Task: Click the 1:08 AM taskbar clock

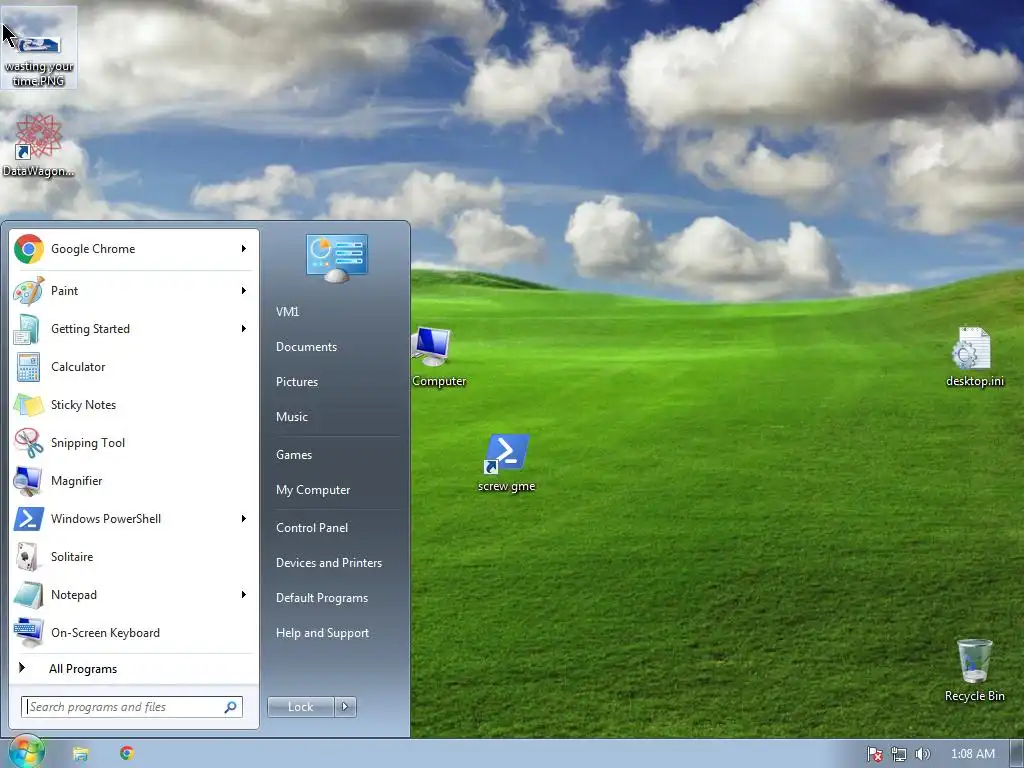Action: pyautogui.click(x=972, y=754)
